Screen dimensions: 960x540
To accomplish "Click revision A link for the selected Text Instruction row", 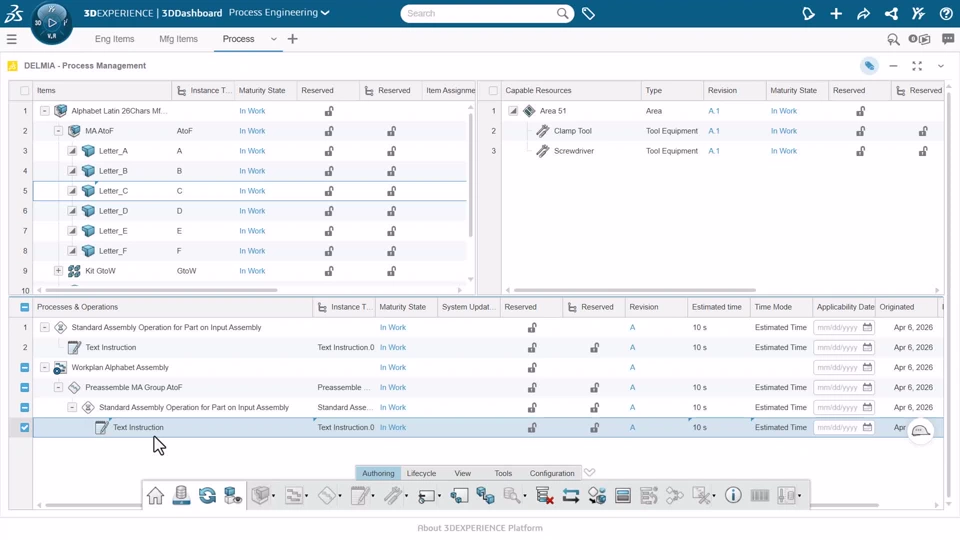I will [x=632, y=427].
